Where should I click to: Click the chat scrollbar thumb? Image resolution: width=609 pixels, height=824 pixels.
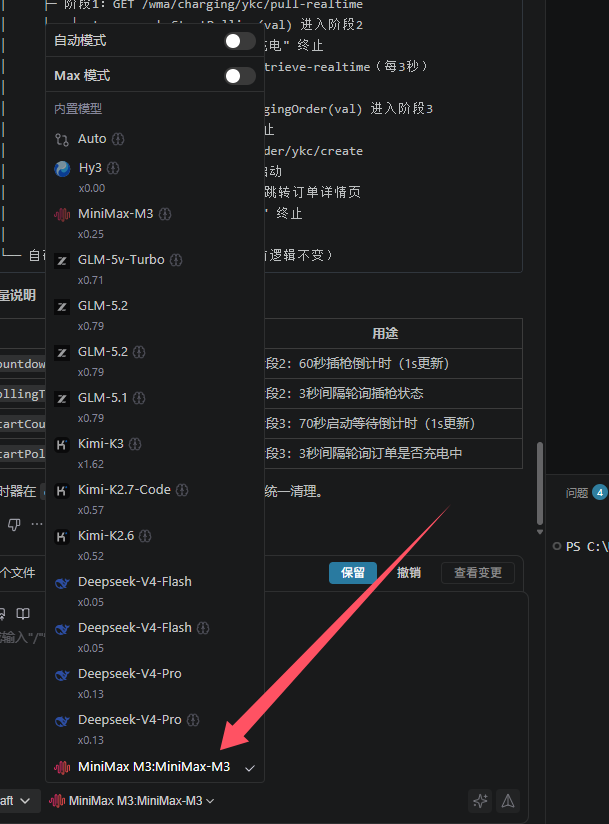[540, 483]
